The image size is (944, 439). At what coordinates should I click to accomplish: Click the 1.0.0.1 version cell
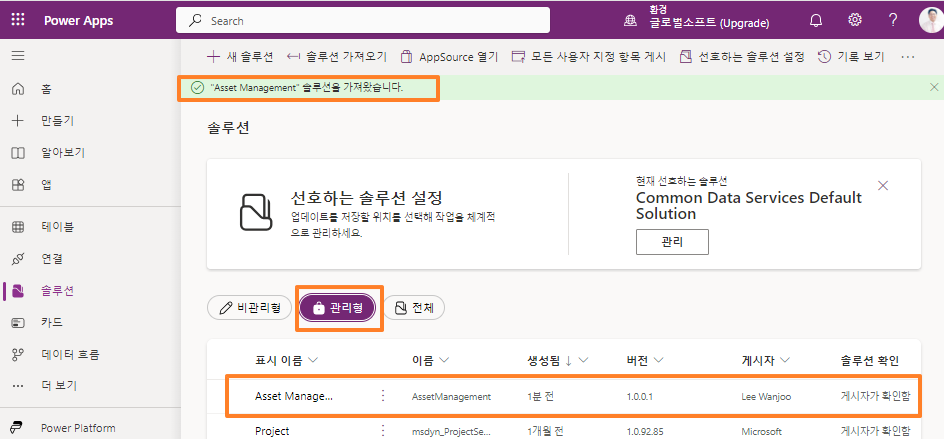coord(642,397)
